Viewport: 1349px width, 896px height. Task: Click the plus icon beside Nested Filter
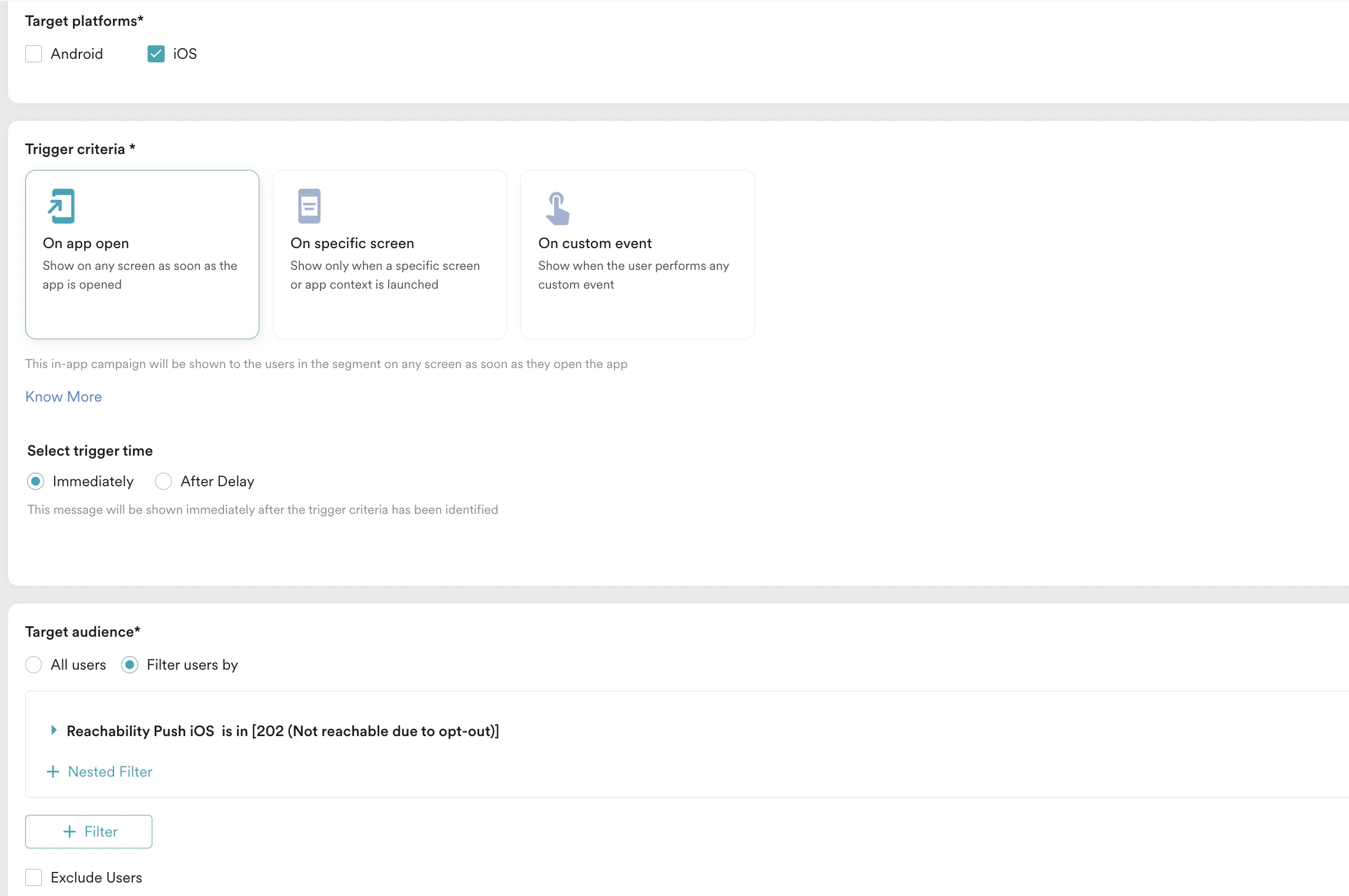pyautogui.click(x=53, y=771)
